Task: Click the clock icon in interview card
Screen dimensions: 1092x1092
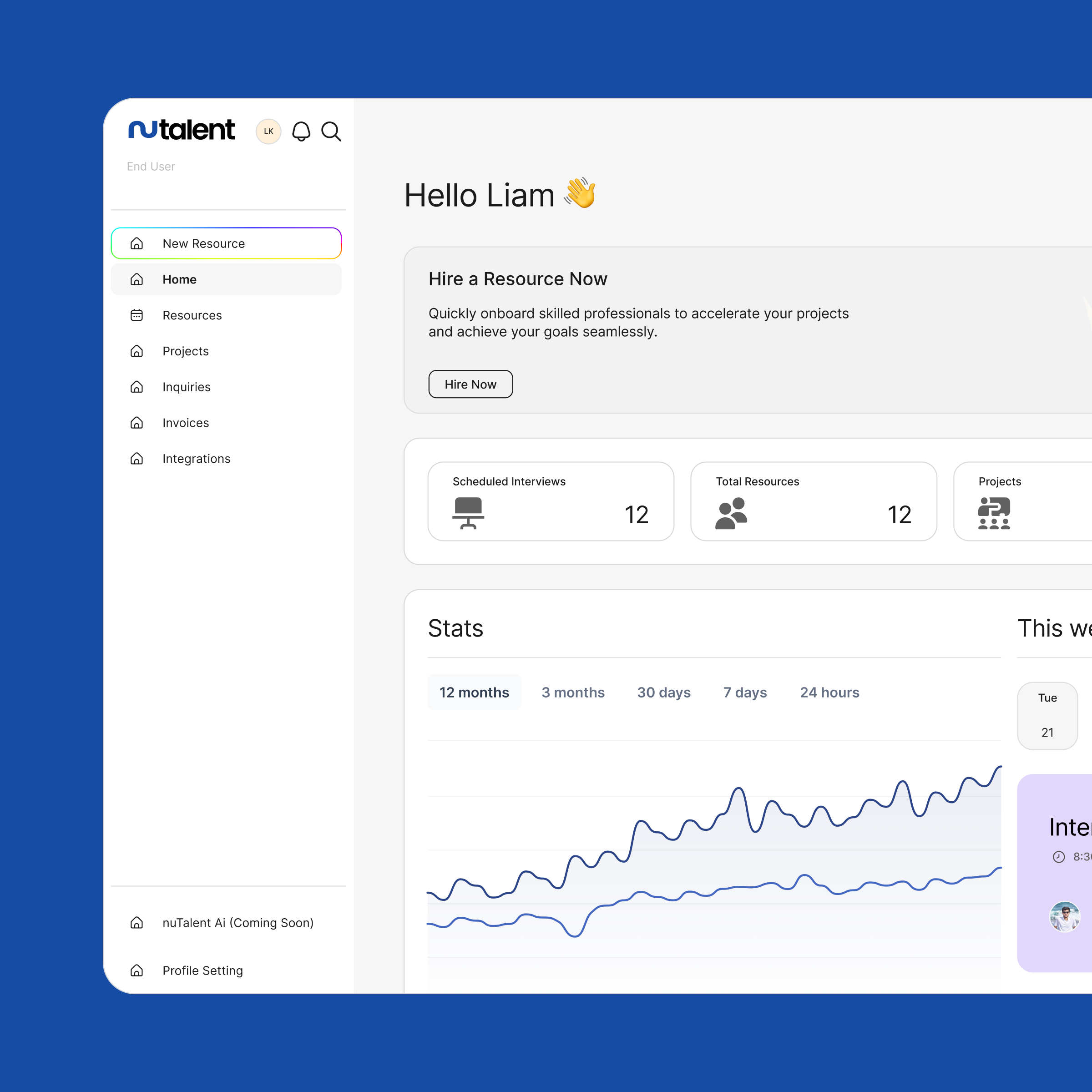Action: [1059, 857]
